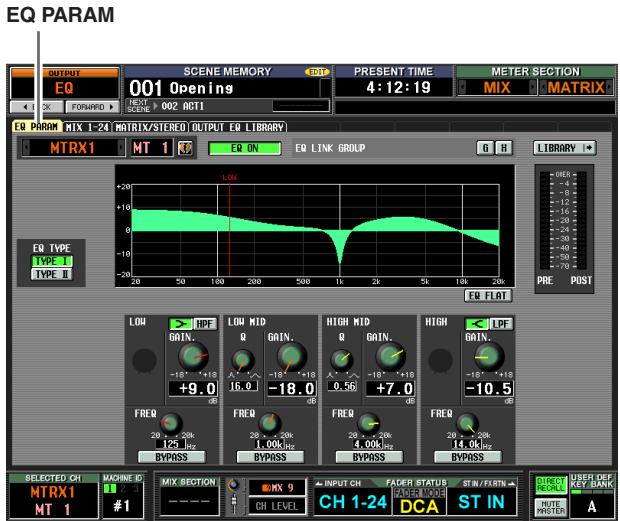620x521 pixels.
Task: Click the LOW gain value +9.0
Action: tap(193, 389)
